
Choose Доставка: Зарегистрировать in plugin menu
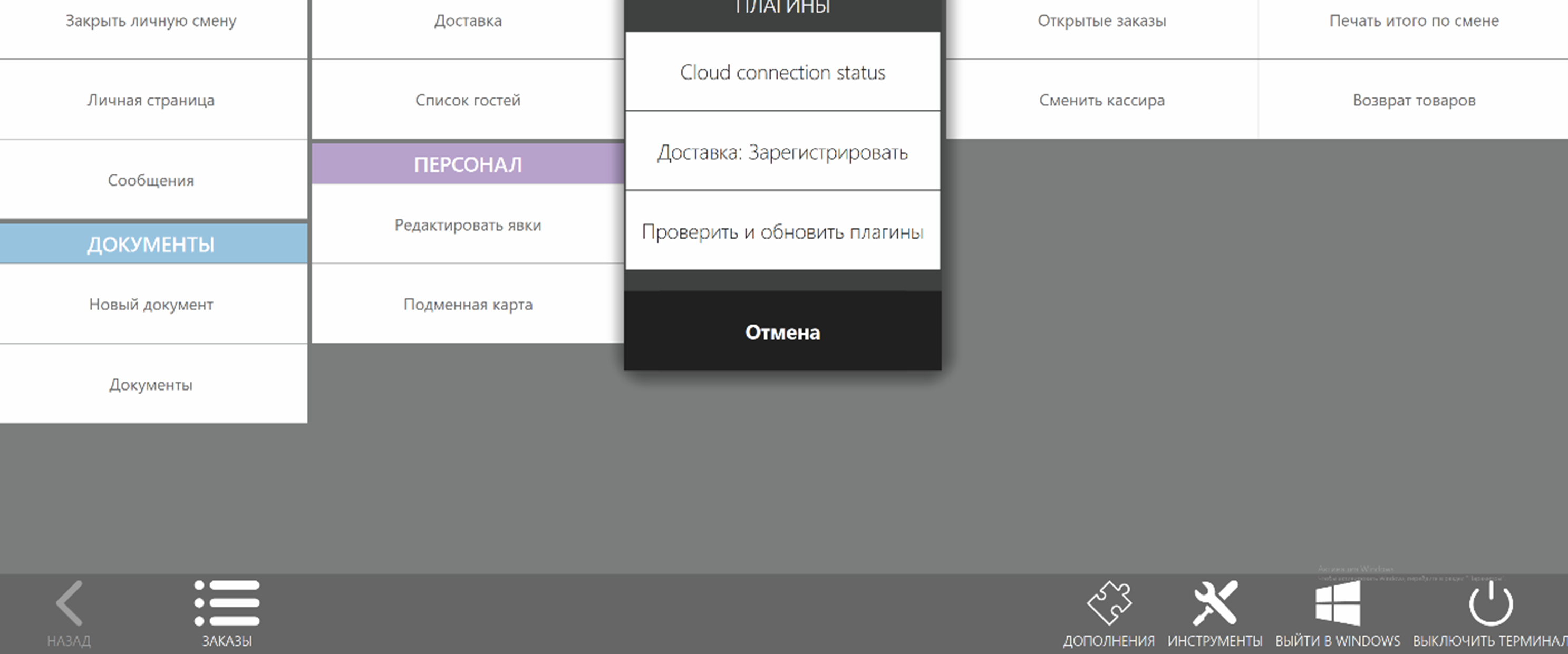[782, 152]
